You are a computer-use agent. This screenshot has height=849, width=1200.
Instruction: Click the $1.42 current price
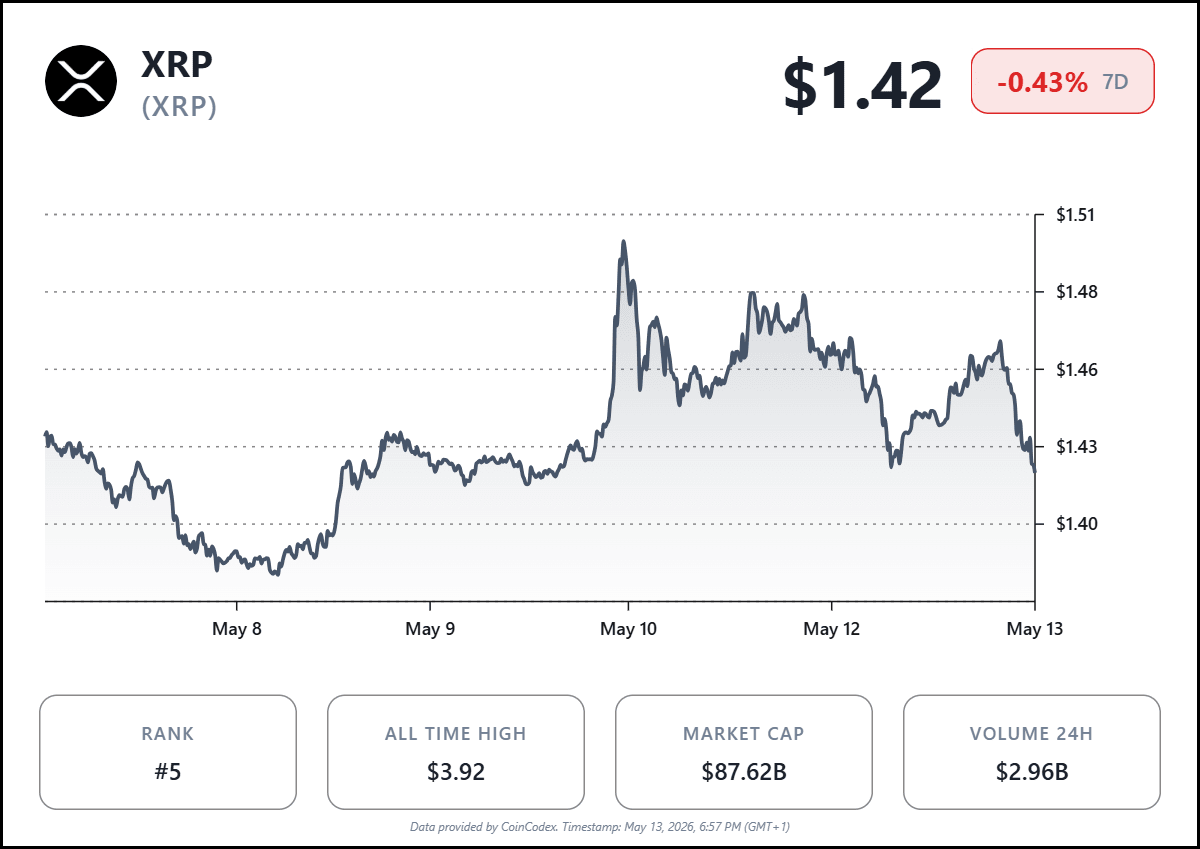862,85
